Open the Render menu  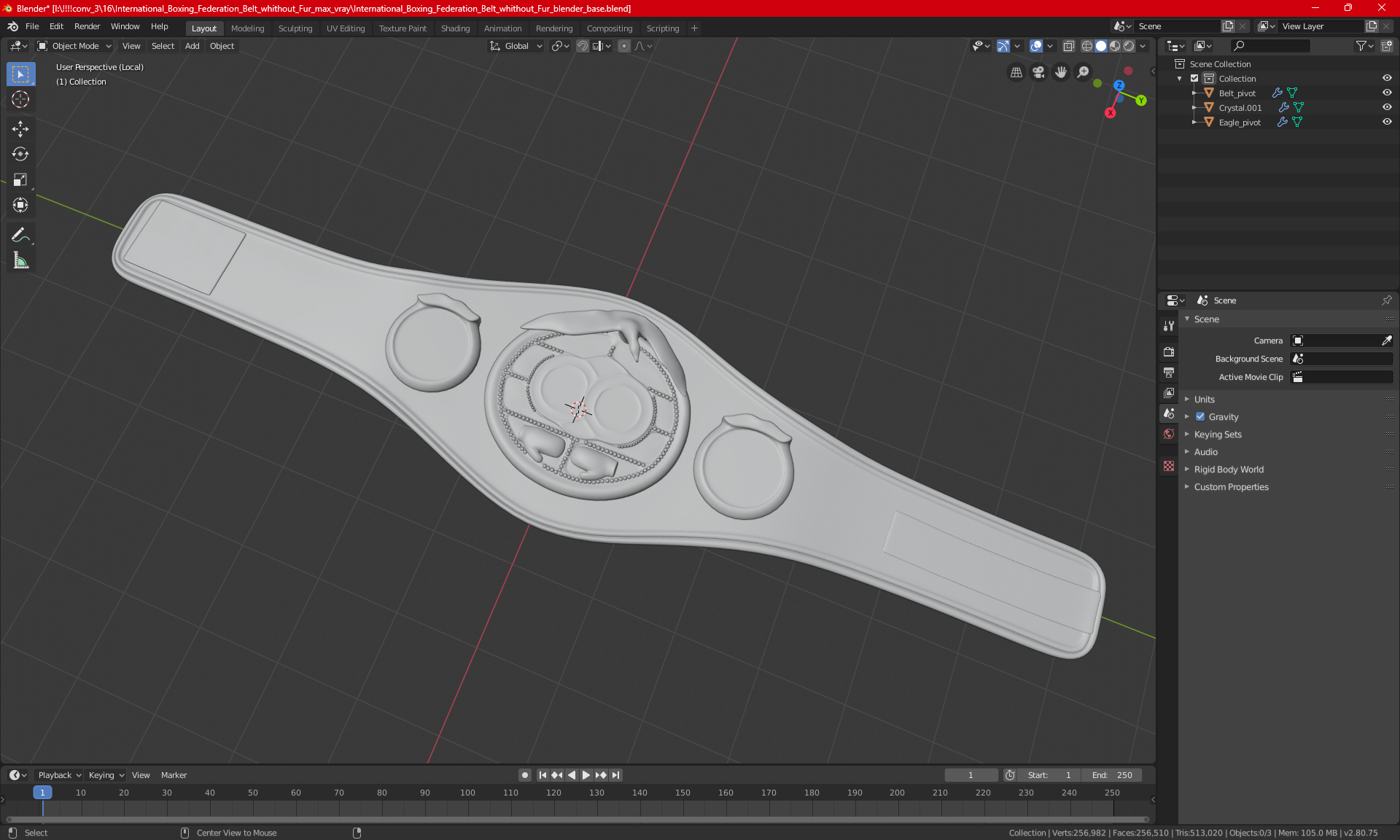[87, 26]
